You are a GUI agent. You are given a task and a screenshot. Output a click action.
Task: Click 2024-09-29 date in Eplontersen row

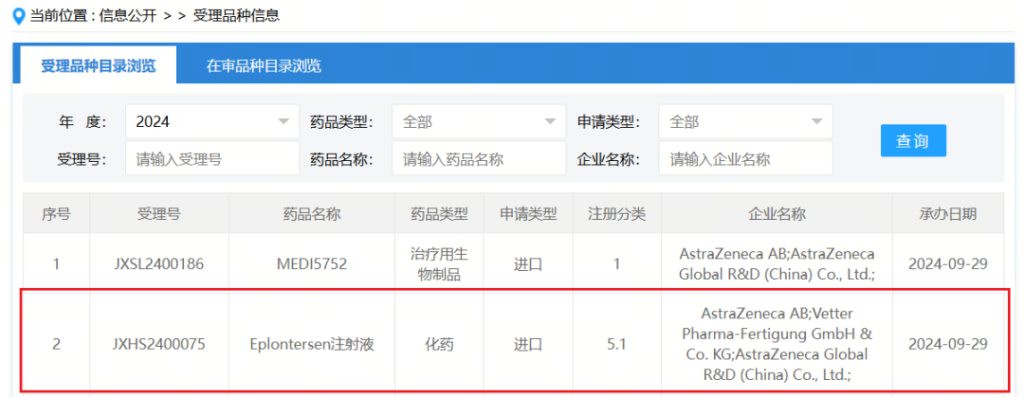[x=948, y=344]
